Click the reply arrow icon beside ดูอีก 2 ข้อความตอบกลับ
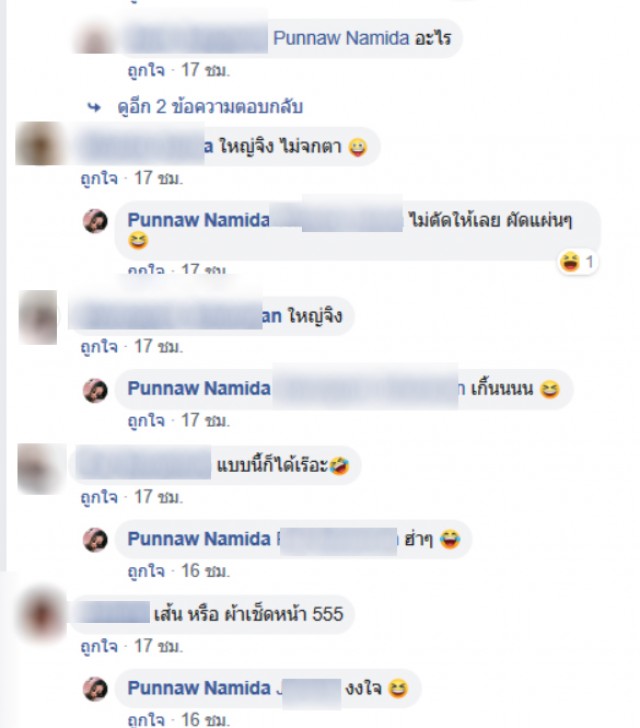Viewport: 640px width, 728px height. (94, 108)
